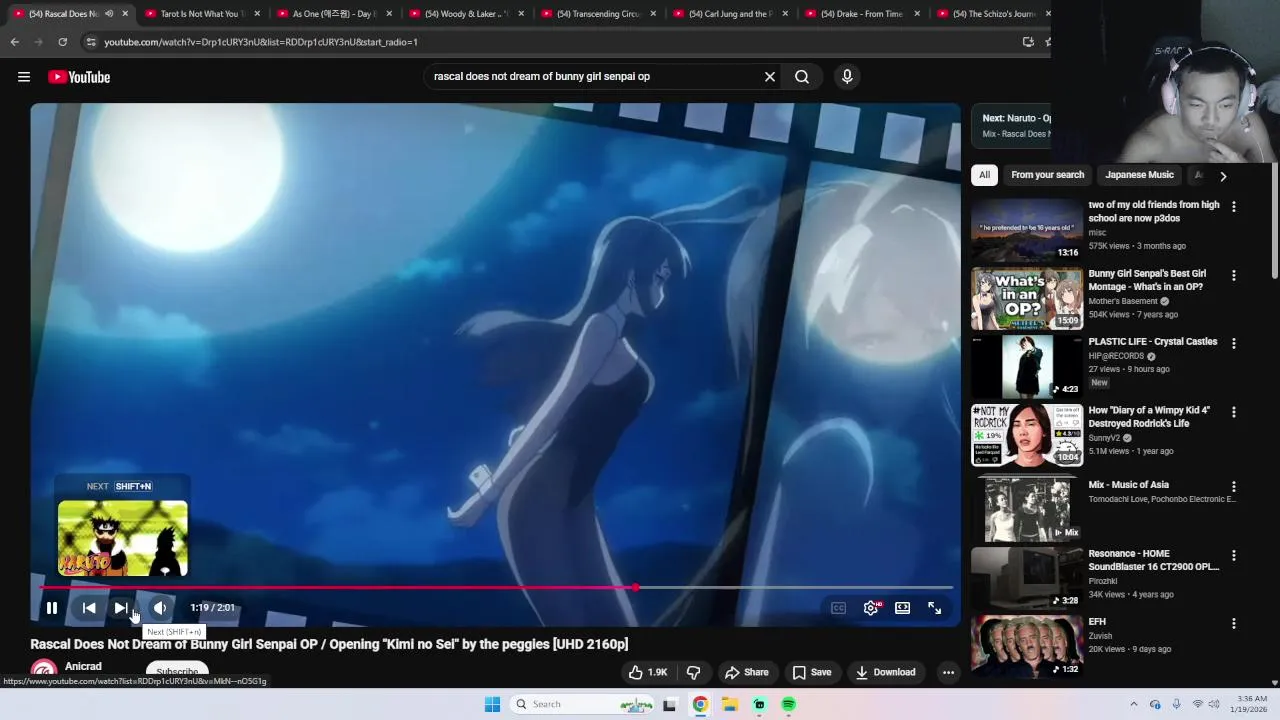
Task: Open Task View on the taskbar
Action: 669,704
